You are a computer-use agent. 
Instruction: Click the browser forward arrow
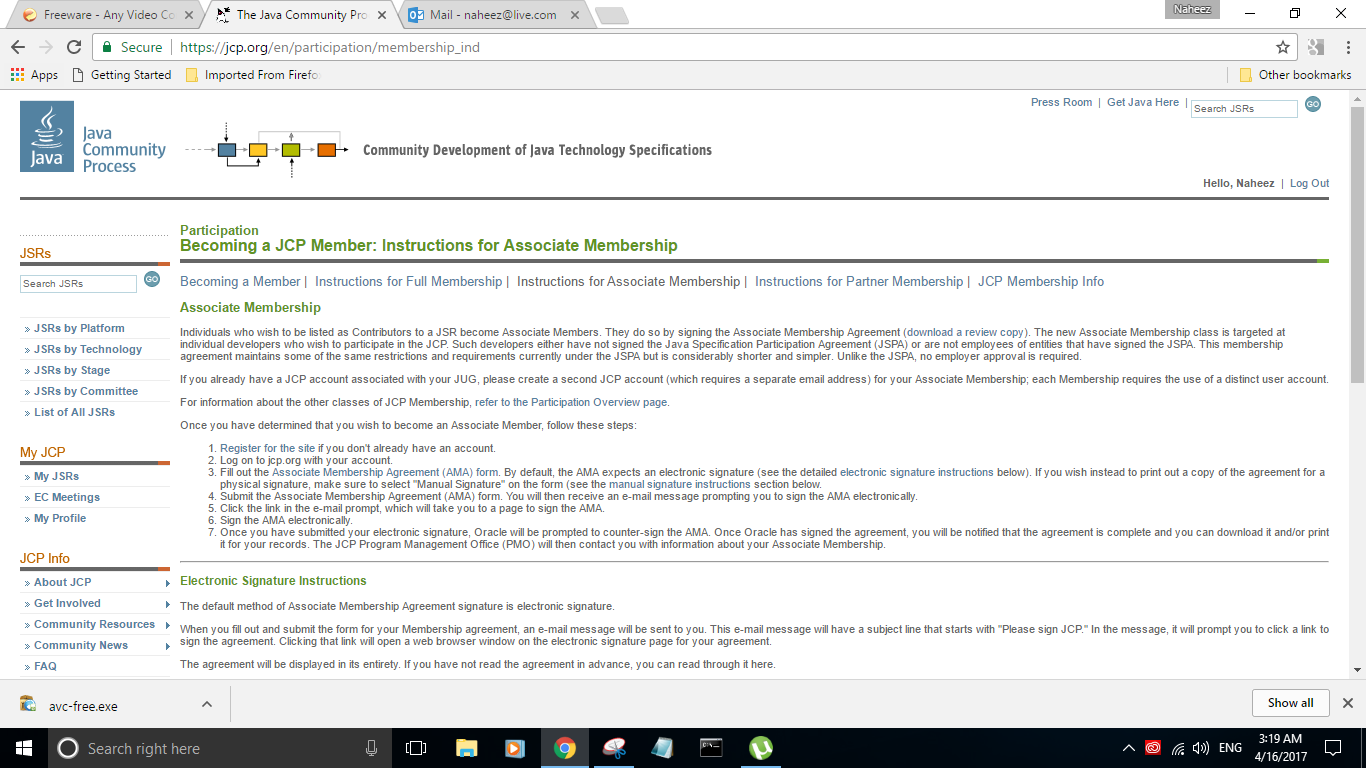click(x=46, y=47)
